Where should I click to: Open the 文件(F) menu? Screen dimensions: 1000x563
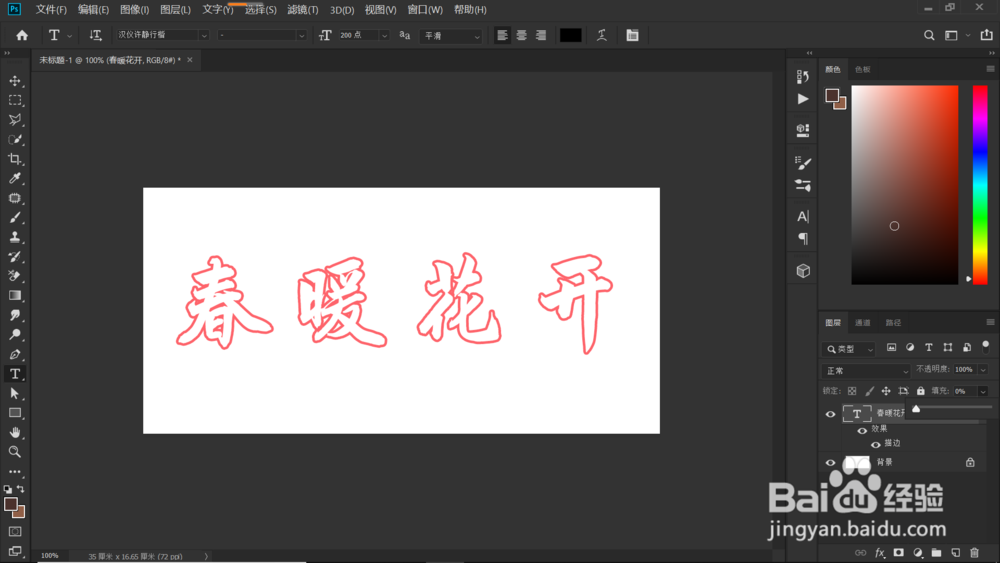point(51,10)
